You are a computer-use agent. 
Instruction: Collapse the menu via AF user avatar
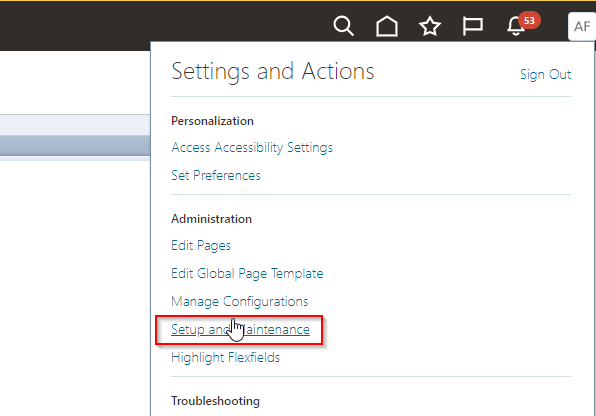point(582,26)
